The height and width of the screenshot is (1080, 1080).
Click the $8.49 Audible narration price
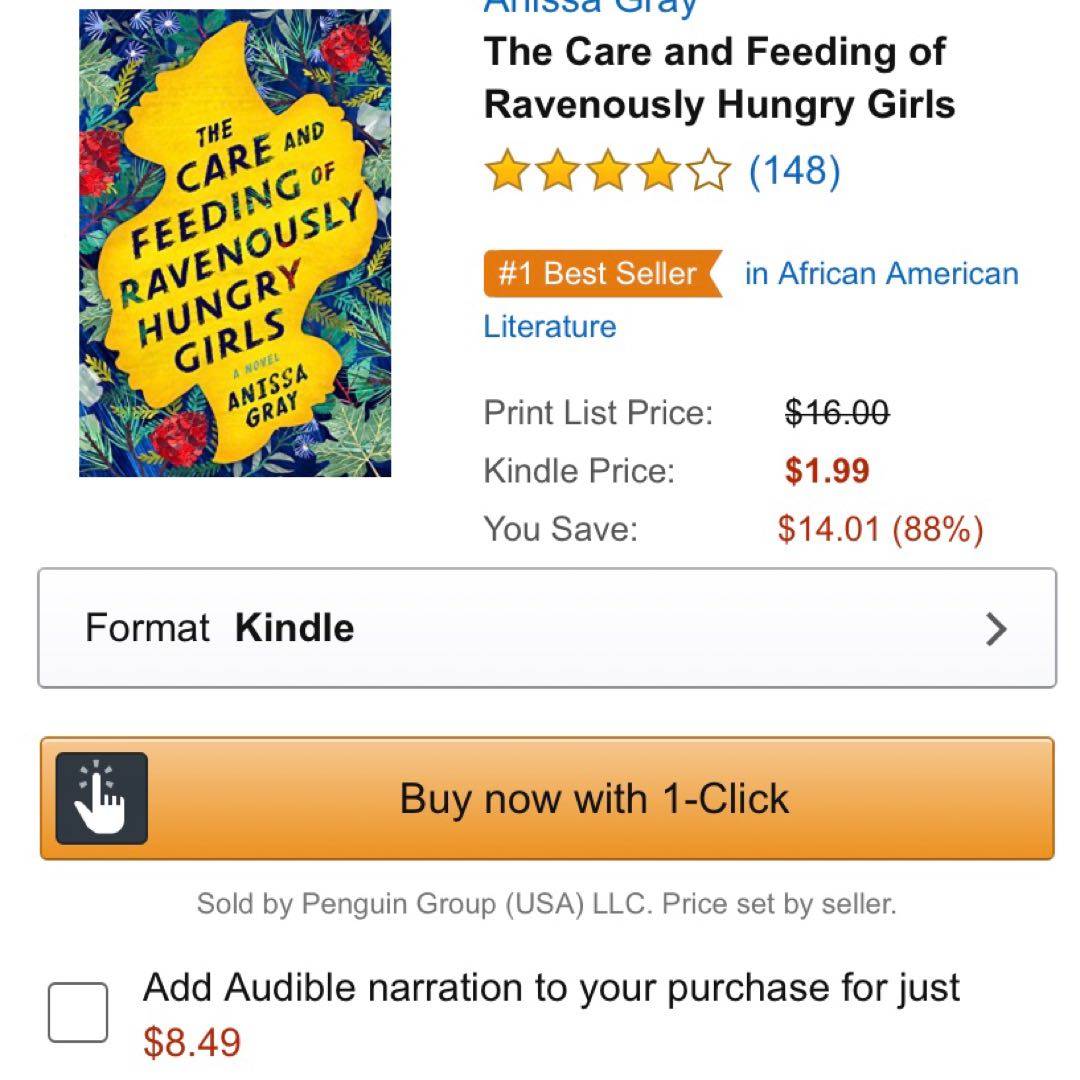tap(192, 1042)
